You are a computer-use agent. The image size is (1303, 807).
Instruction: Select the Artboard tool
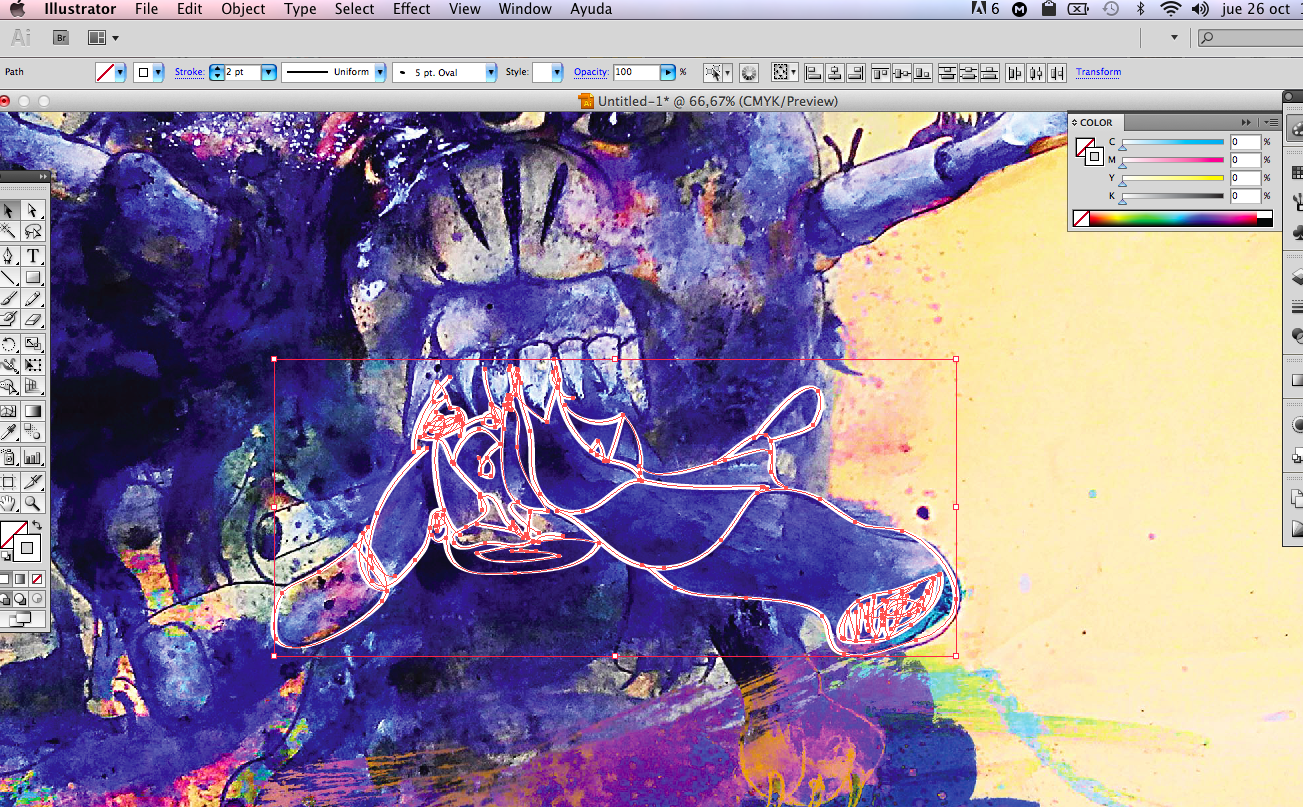point(9,482)
